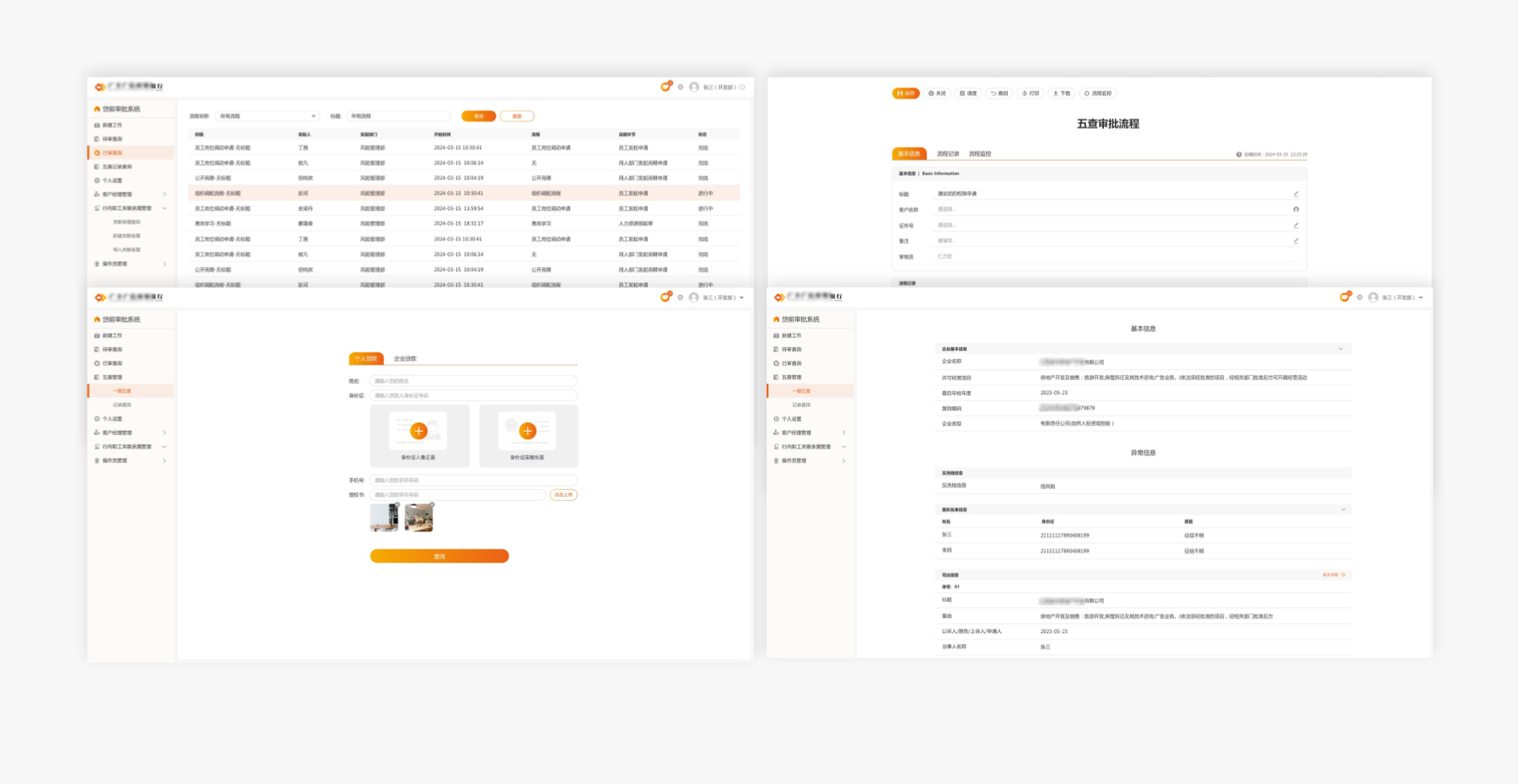Click plus icon for 身份证国徽反面 upload

(528, 431)
